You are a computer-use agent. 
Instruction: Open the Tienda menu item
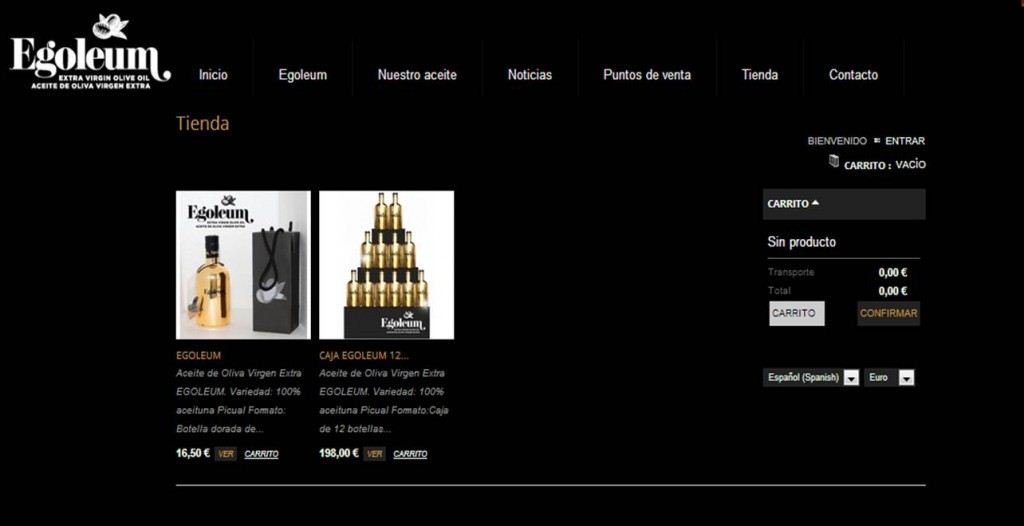pos(760,74)
